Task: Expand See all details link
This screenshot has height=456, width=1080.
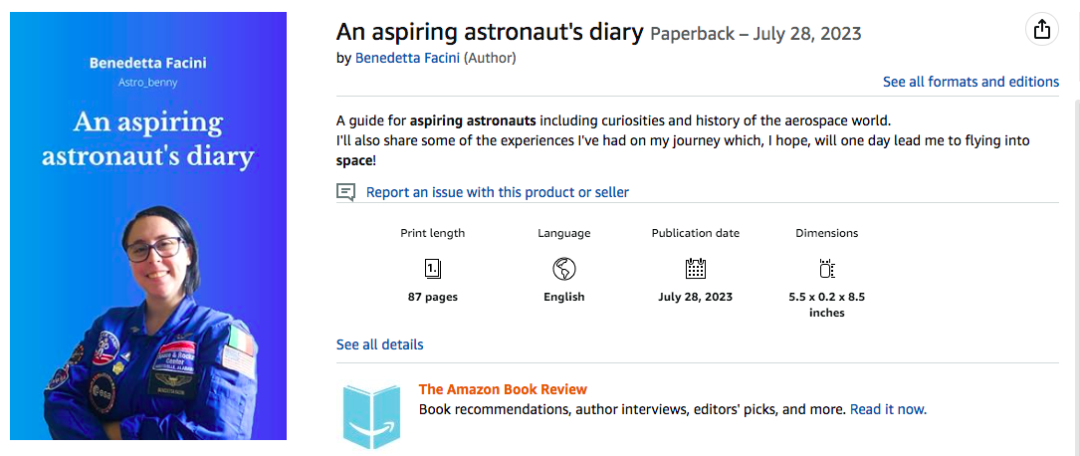Action: coord(380,345)
